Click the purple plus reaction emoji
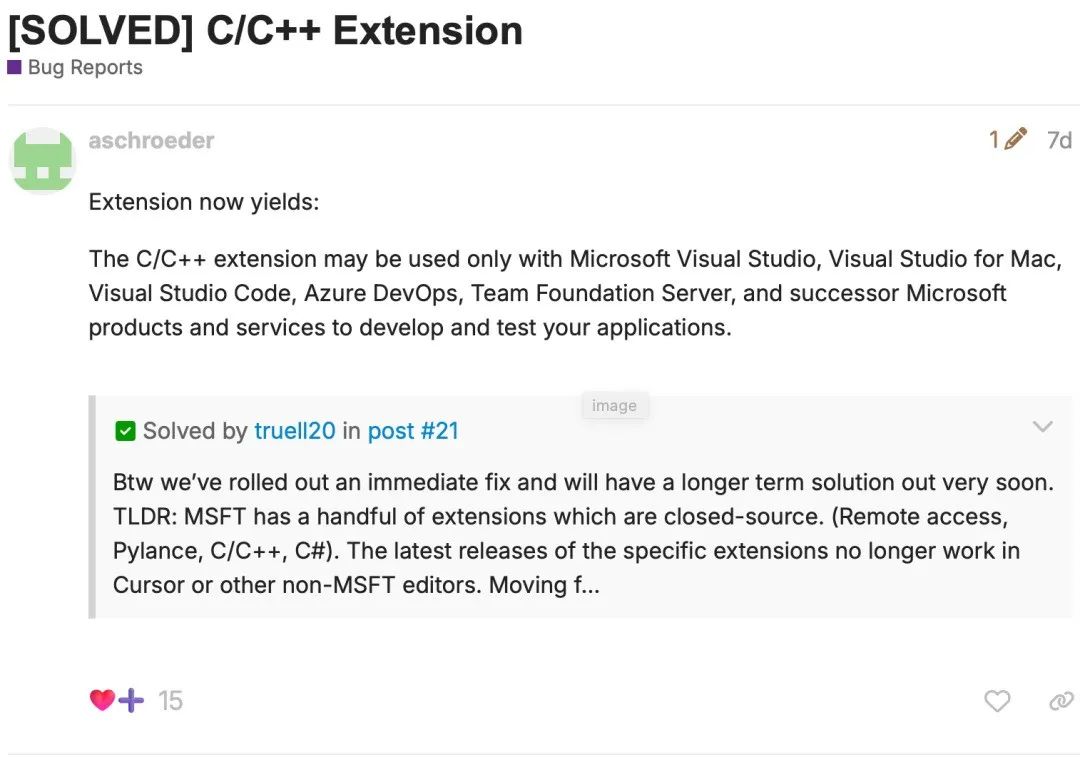This screenshot has width=1080, height=764. [x=131, y=701]
